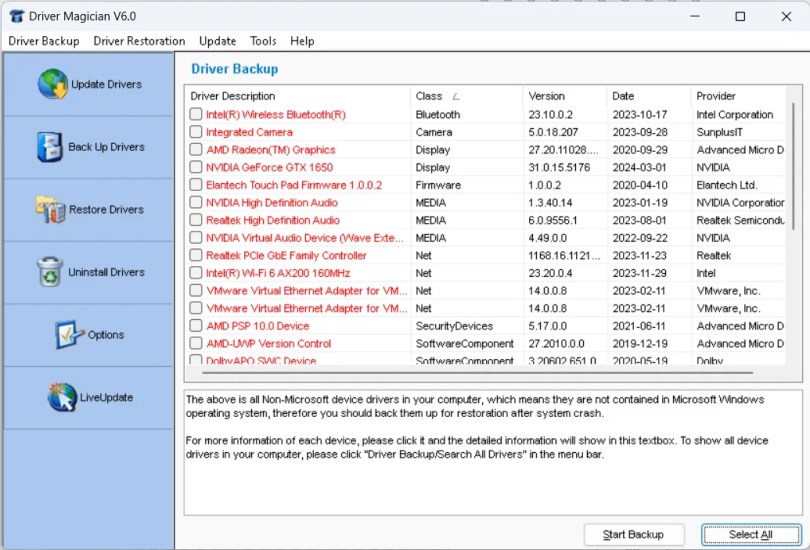Sort by the Version column header

coord(565,96)
